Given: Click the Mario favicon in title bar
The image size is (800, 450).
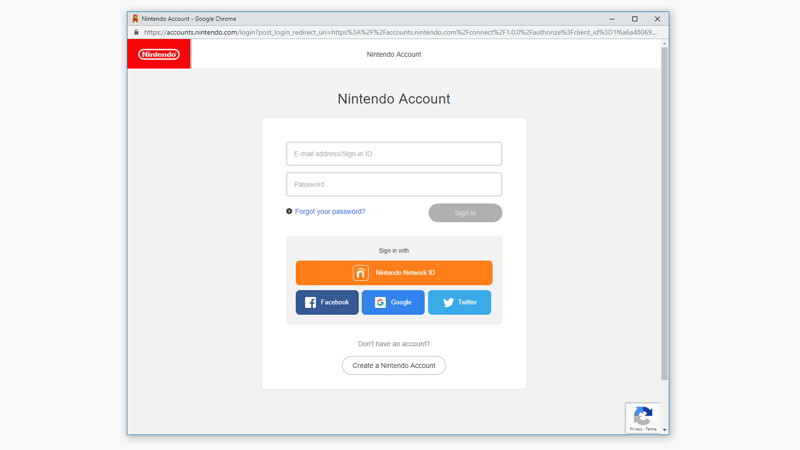Looking at the screenshot, I should 135,18.
